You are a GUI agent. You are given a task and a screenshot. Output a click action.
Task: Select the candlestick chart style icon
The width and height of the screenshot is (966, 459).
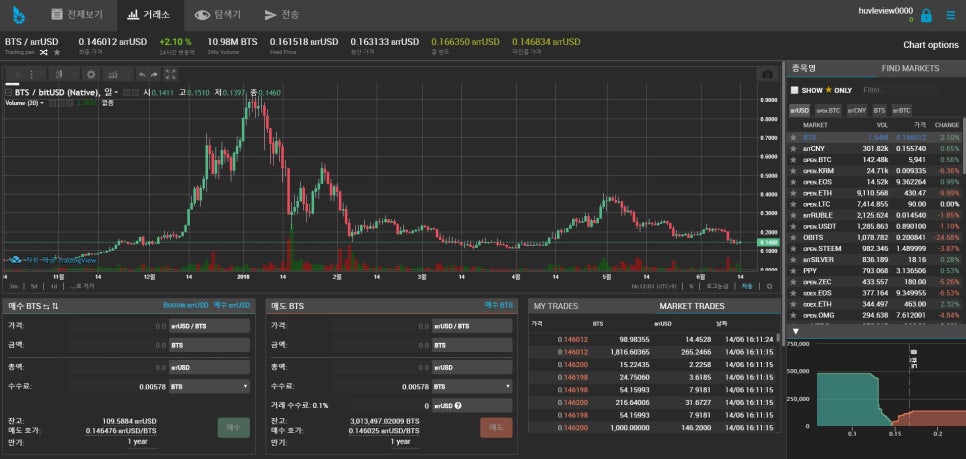61,75
